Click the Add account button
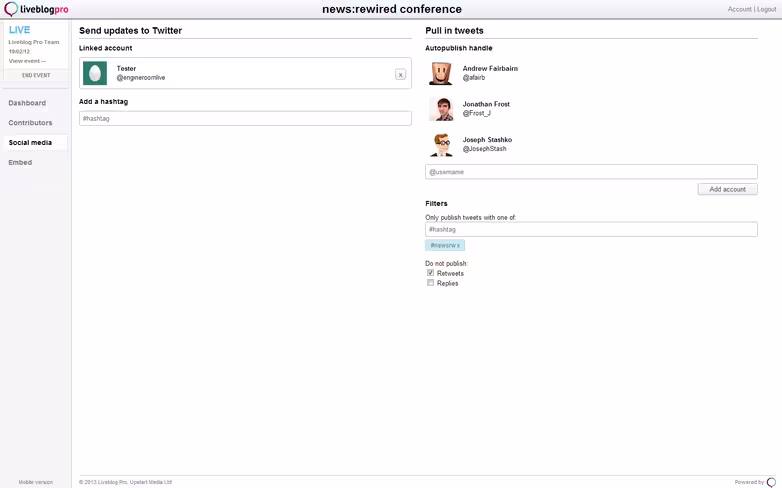782x488 pixels. (727, 189)
